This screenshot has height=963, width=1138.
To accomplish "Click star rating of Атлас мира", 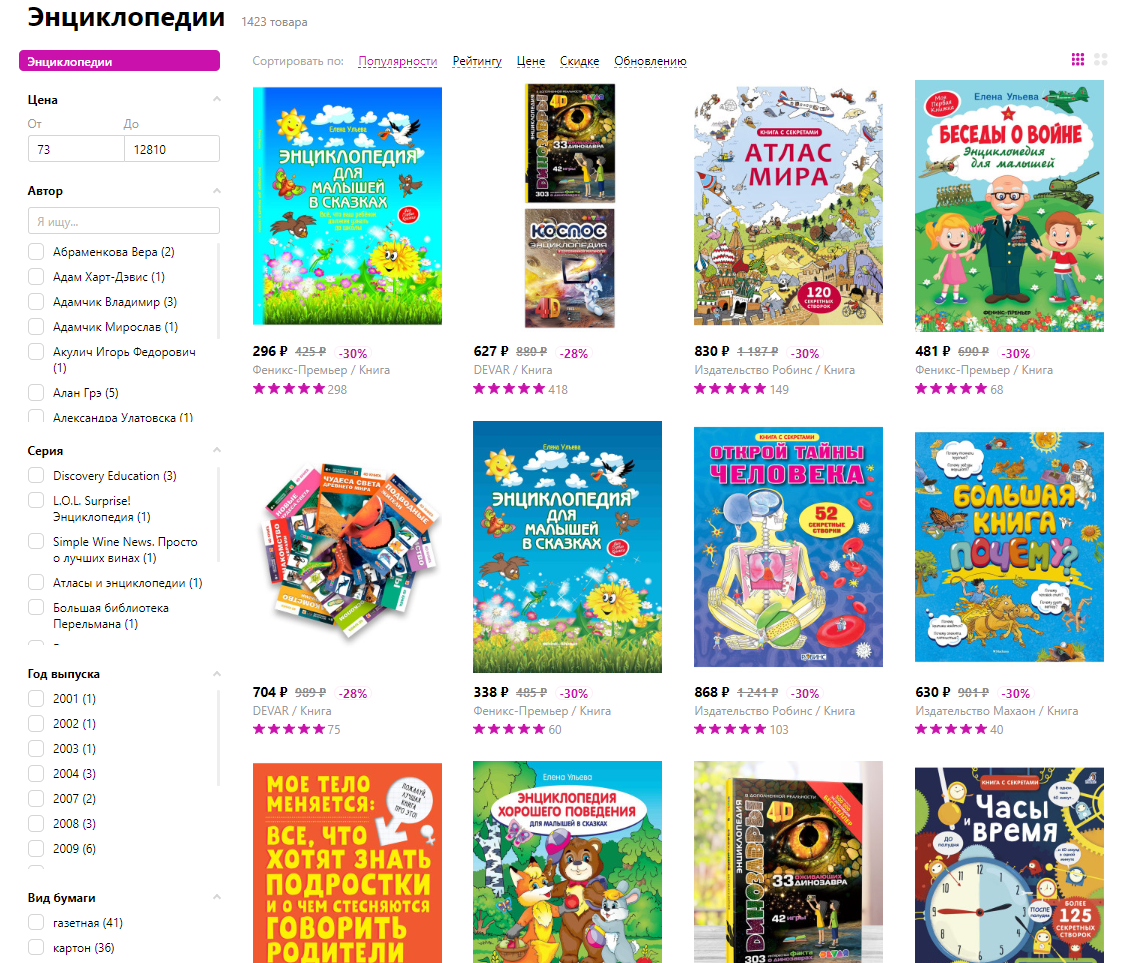I will (729, 389).
